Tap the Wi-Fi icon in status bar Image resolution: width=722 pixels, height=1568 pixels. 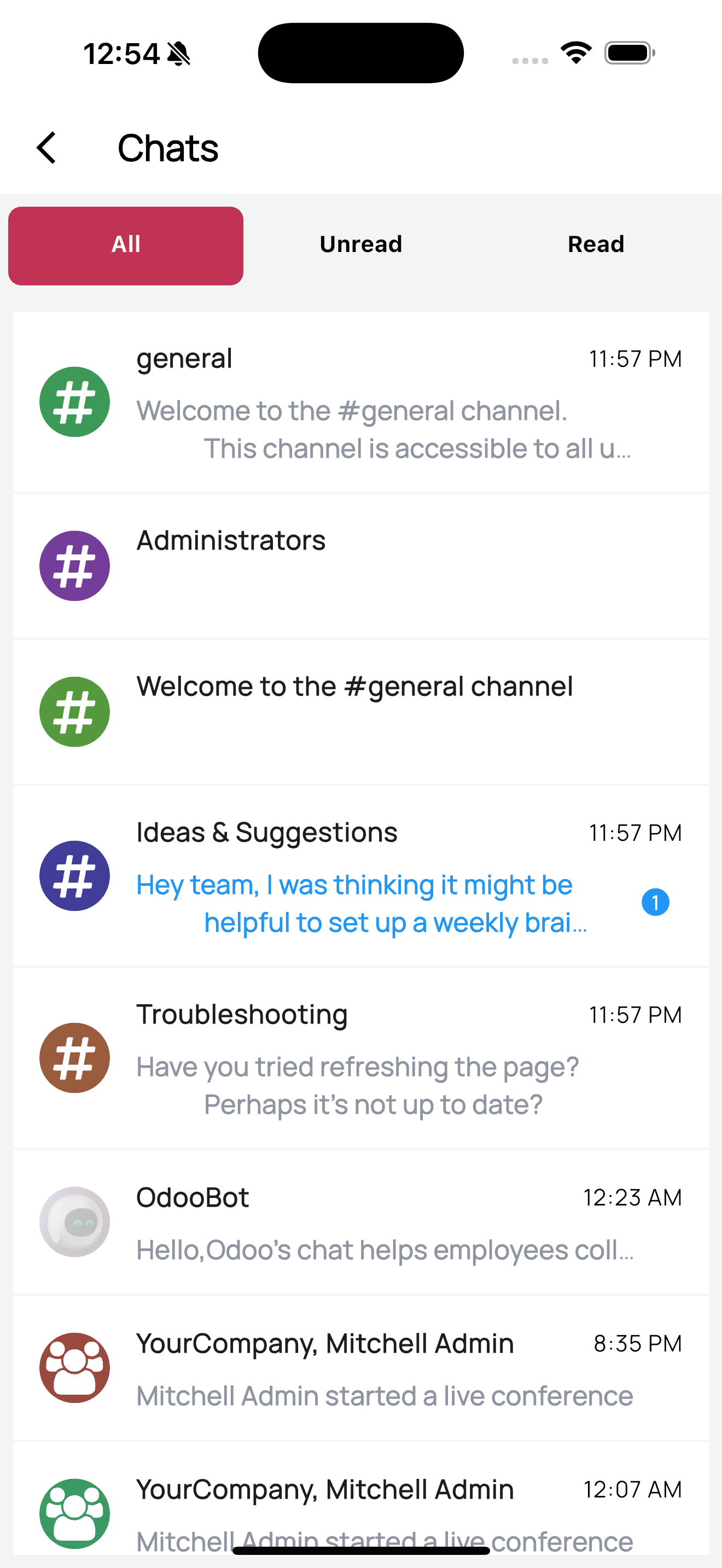[576, 52]
